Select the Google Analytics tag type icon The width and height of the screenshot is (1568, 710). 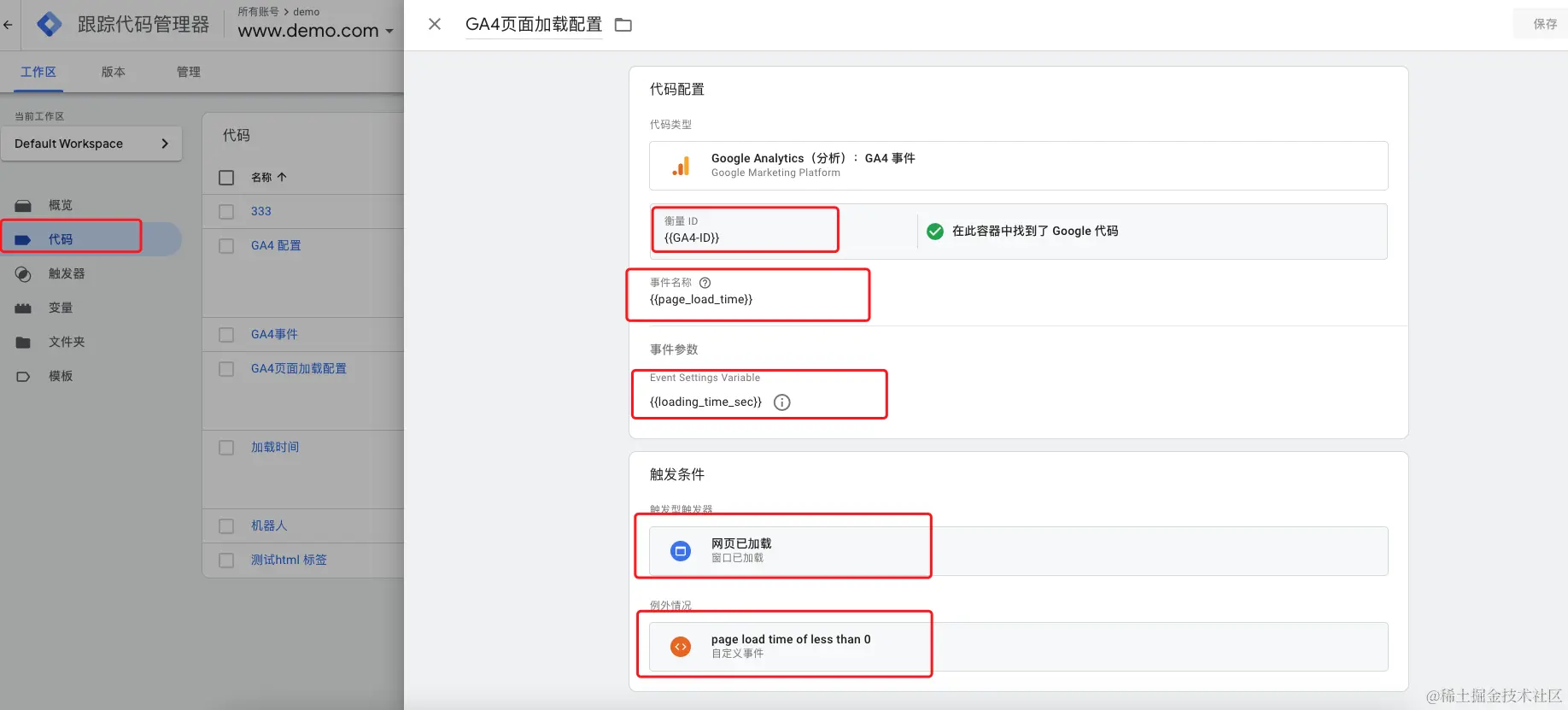(x=681, y=166)
